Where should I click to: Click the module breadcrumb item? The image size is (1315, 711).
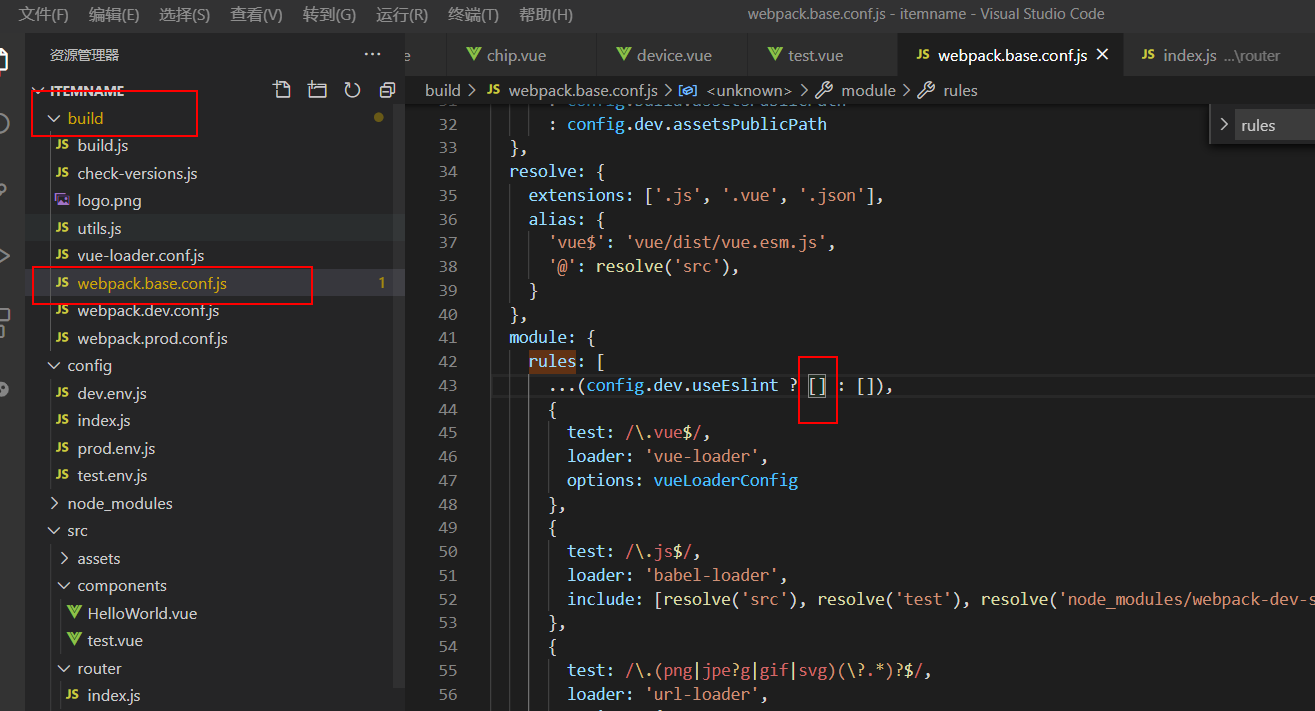point(867,90)
